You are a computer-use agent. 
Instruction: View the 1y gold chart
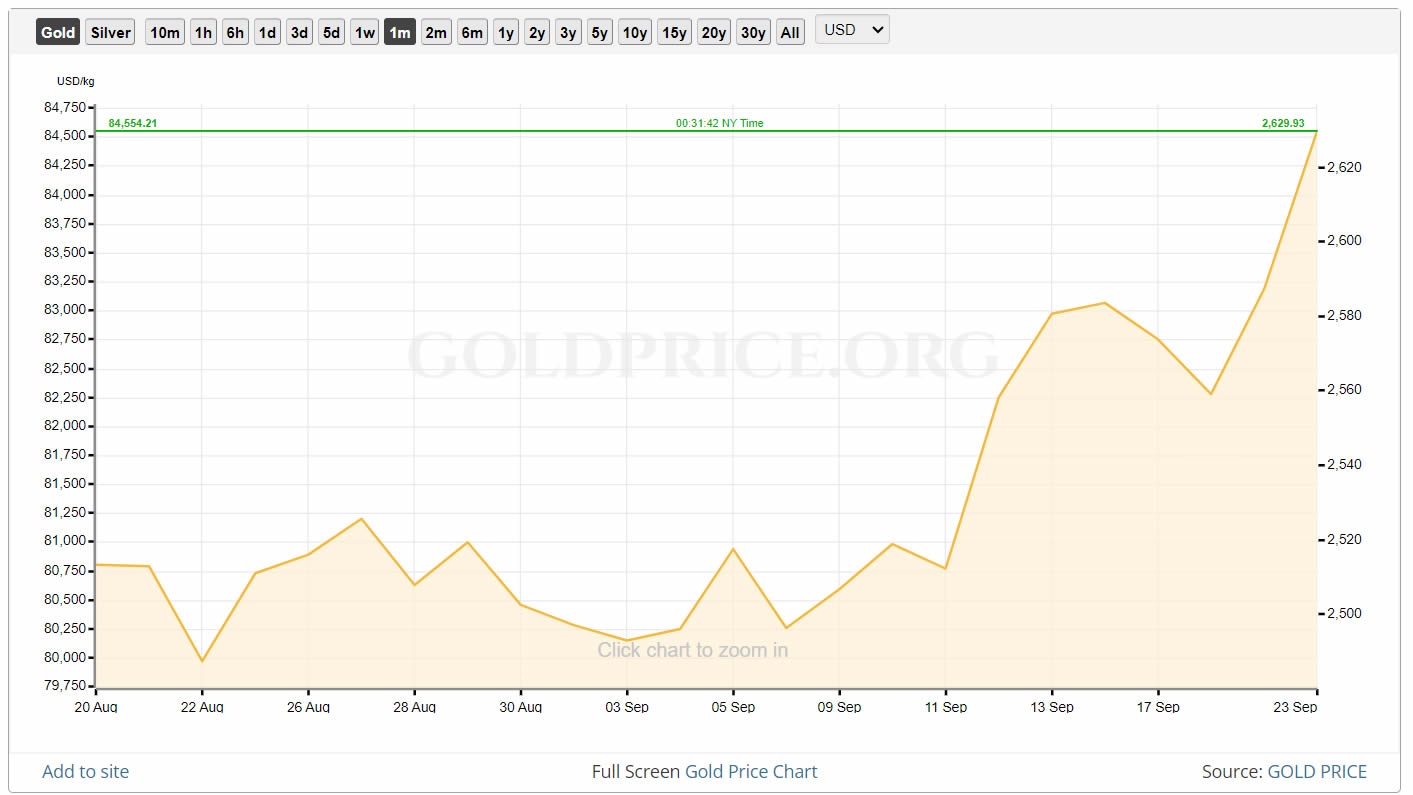point(506,33)
